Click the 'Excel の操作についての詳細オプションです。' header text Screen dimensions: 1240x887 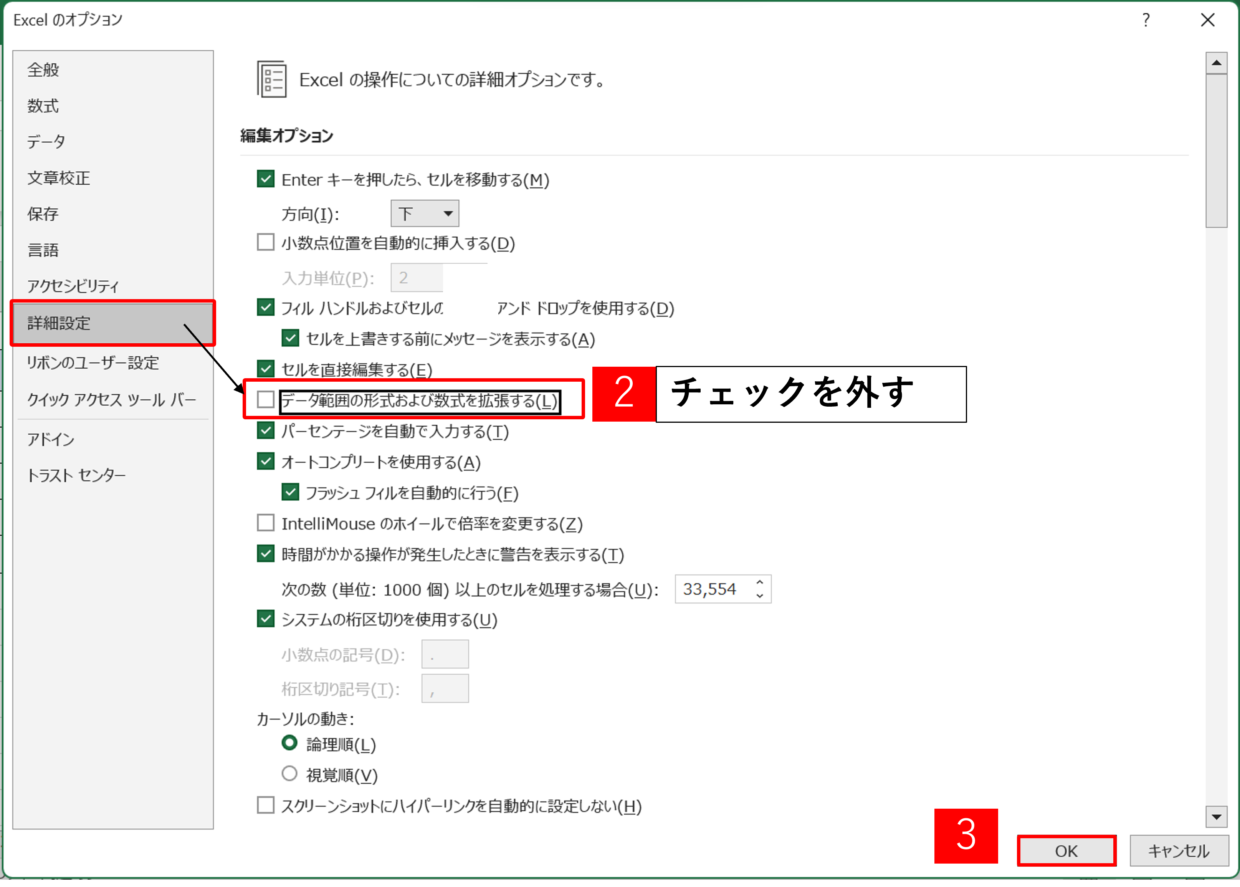coord(452,79)
